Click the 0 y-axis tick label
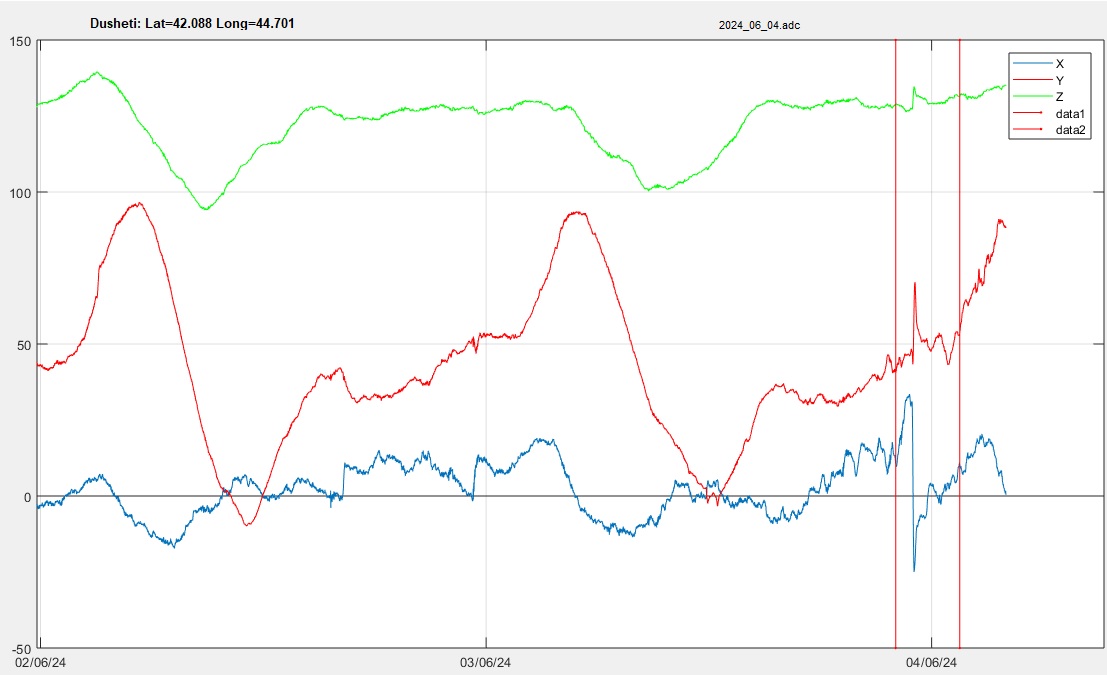 pos(27,497)
